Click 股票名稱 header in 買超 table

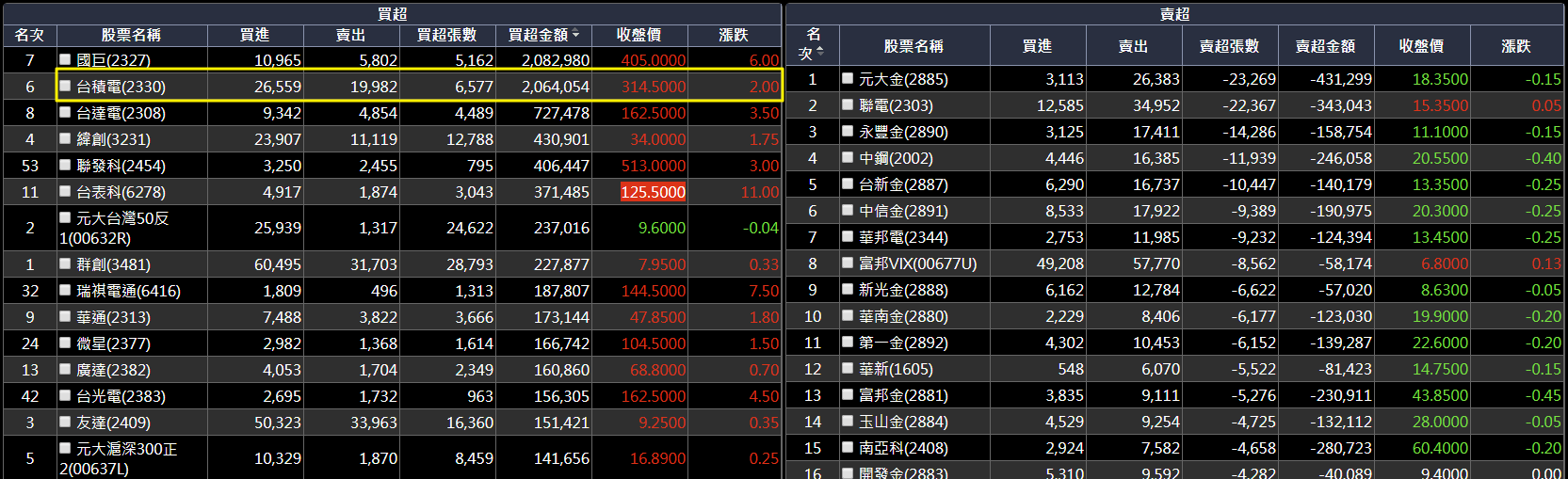(131, 35)
